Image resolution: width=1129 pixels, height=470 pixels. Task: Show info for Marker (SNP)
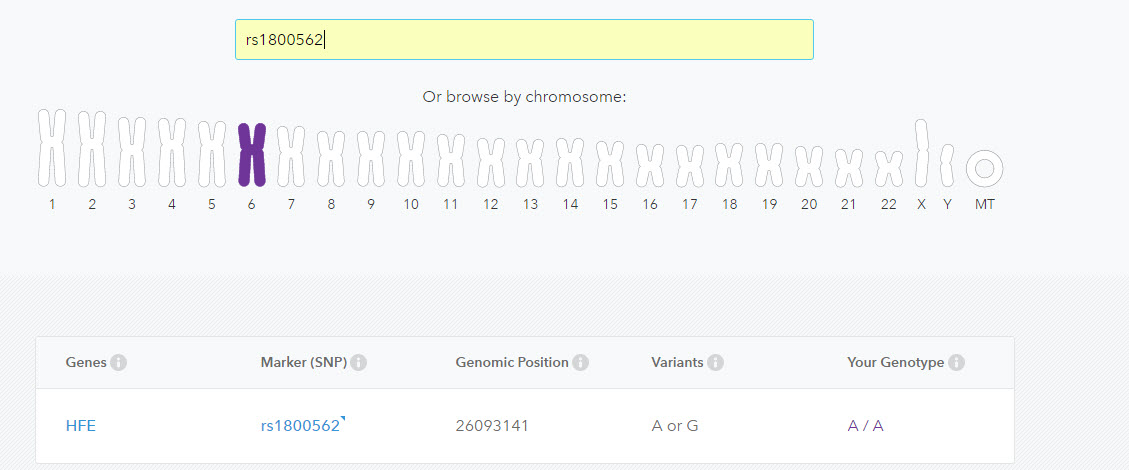click(x=359, y=363)
